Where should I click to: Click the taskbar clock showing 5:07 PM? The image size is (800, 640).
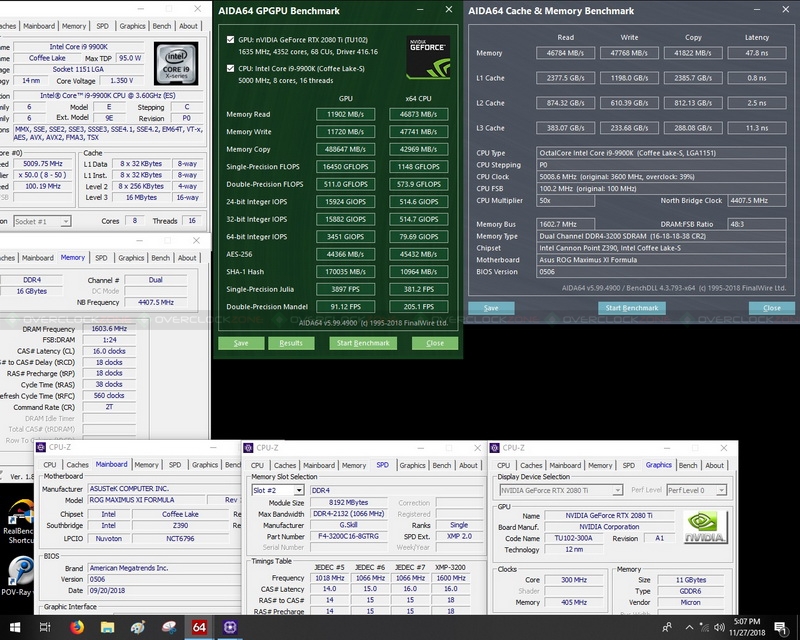[x=747, y=627]
